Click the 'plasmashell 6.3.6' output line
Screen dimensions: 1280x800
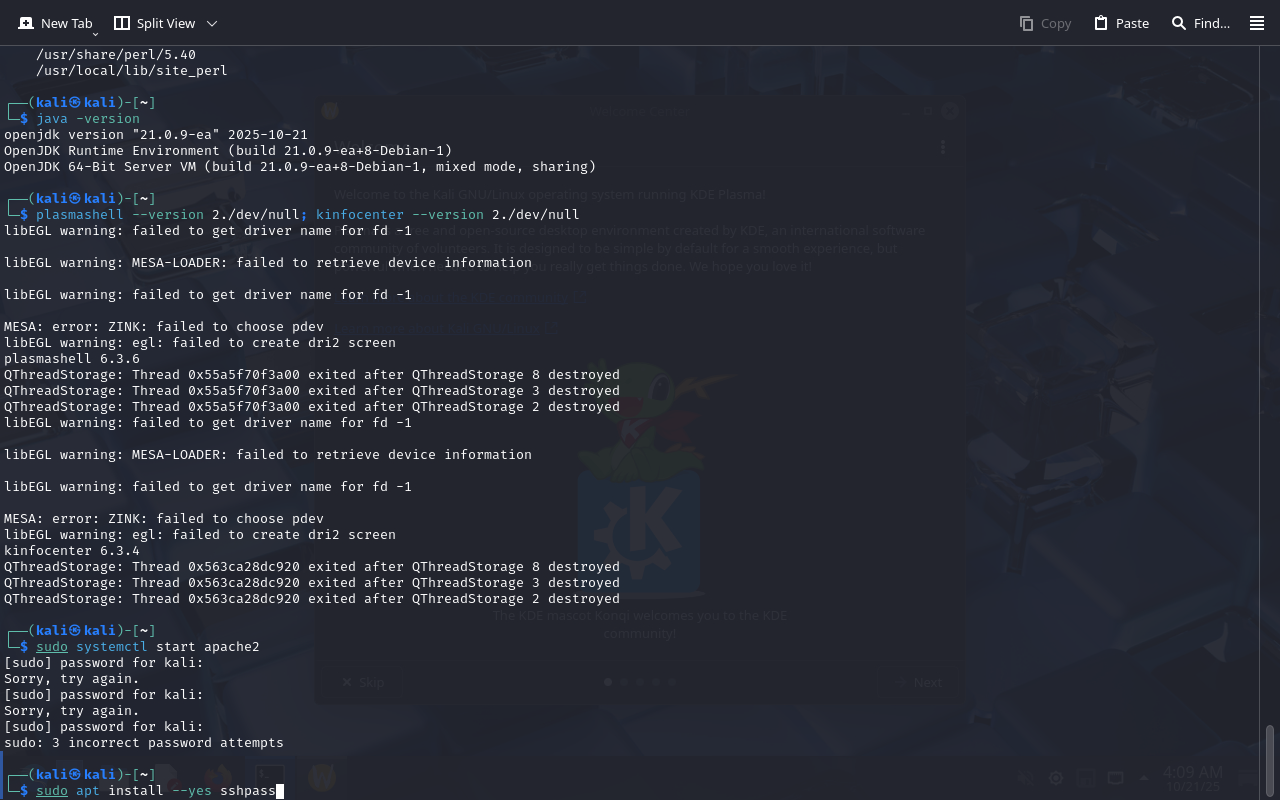coord(72,359)
